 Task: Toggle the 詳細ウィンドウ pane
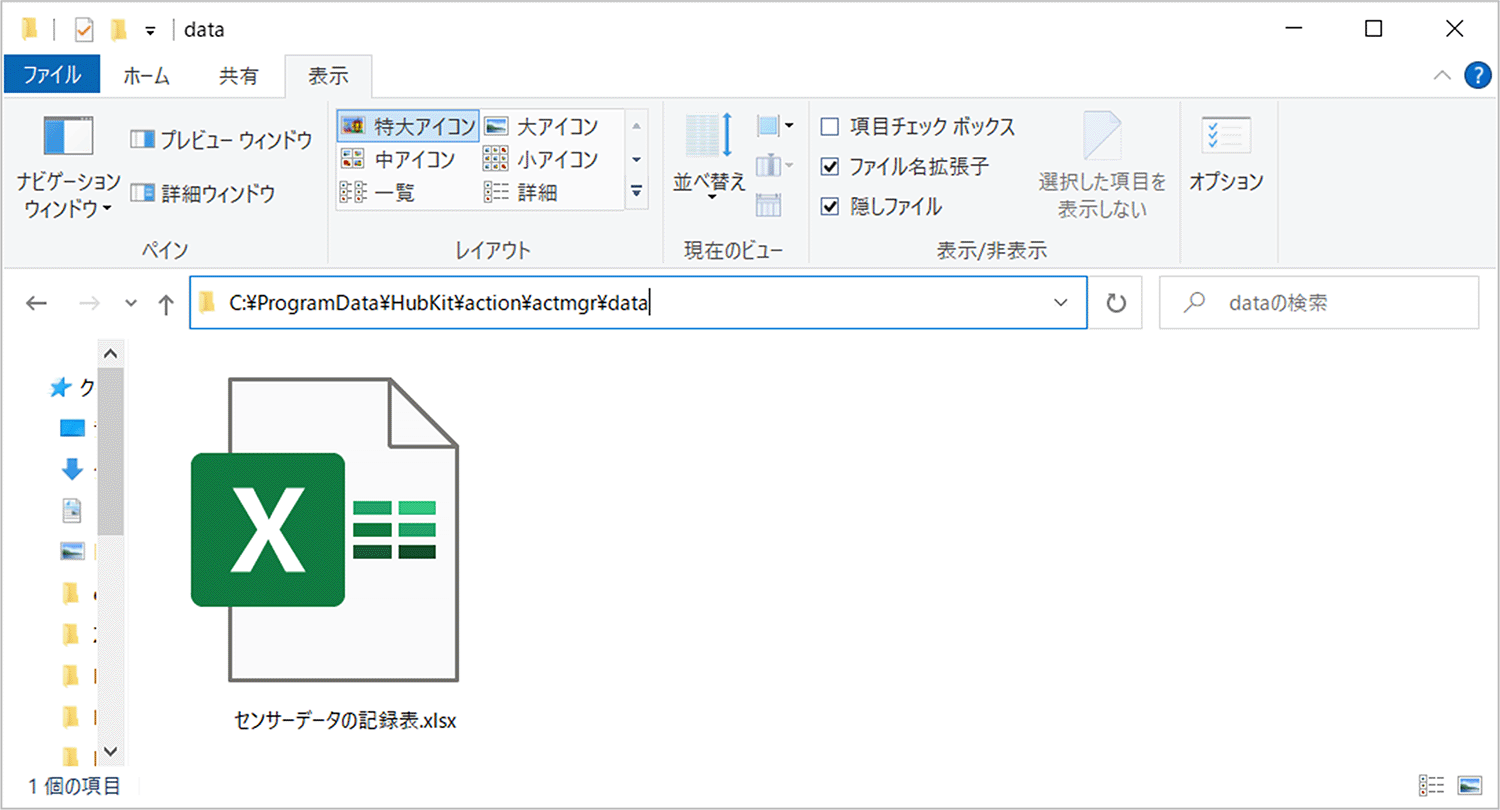coord(203,193)
